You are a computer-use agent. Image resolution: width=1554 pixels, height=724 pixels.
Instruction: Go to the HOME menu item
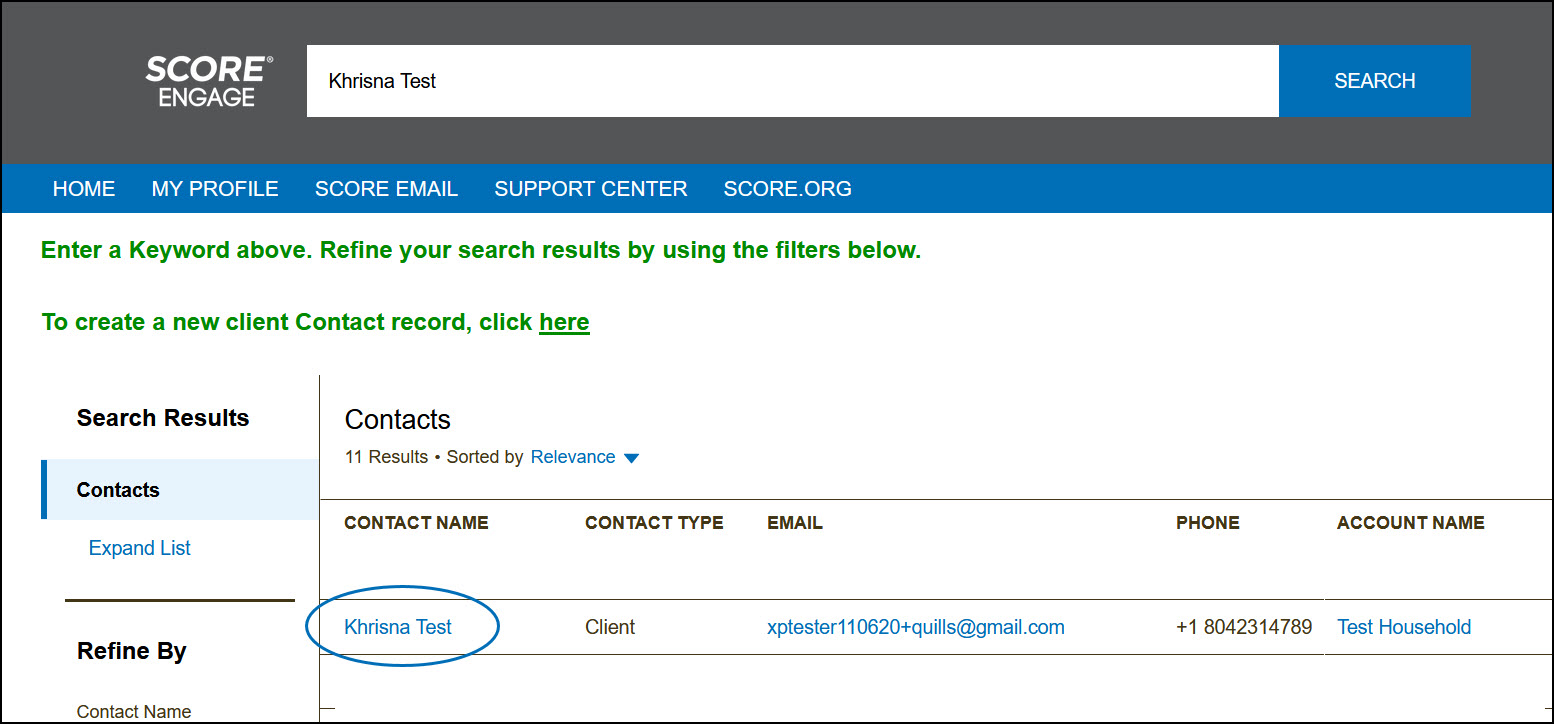pyautogui.click(x=84, y=189)
